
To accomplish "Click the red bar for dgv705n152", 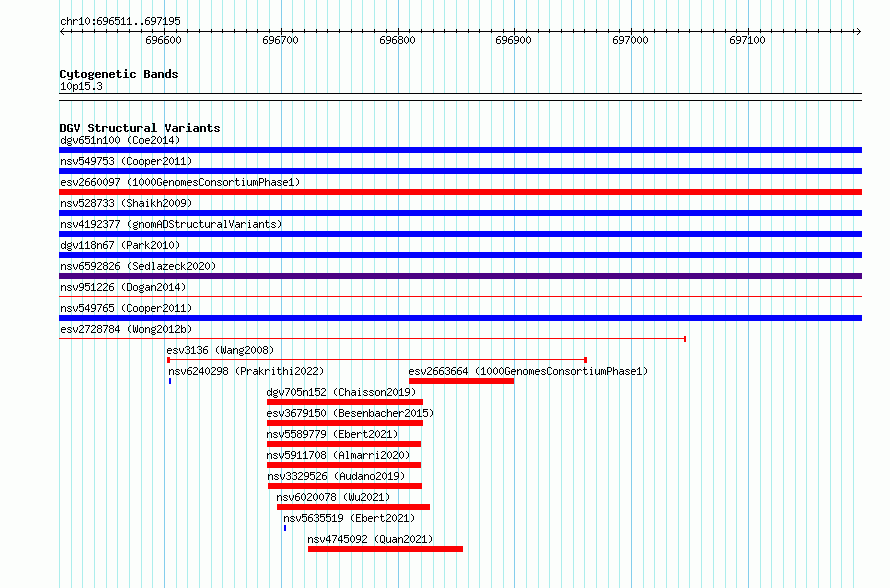I will 345,402.
